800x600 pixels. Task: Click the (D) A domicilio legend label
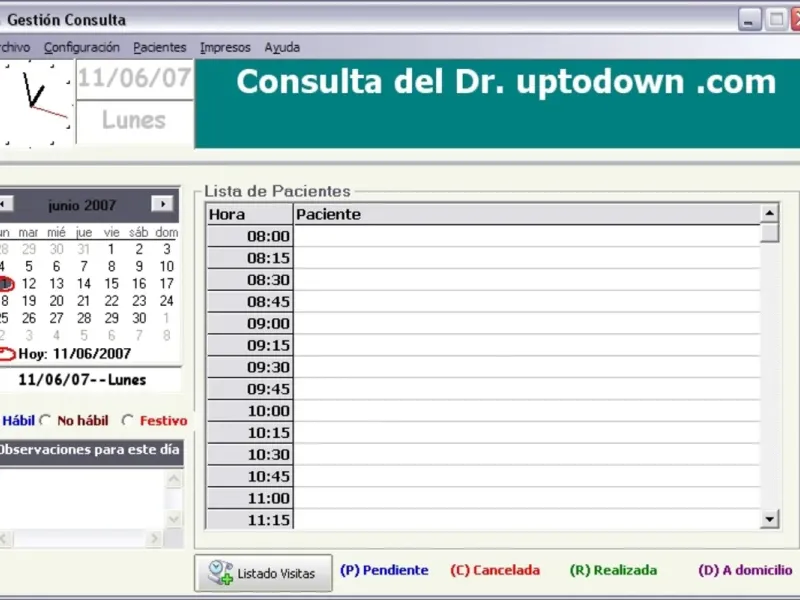point(745,570)
